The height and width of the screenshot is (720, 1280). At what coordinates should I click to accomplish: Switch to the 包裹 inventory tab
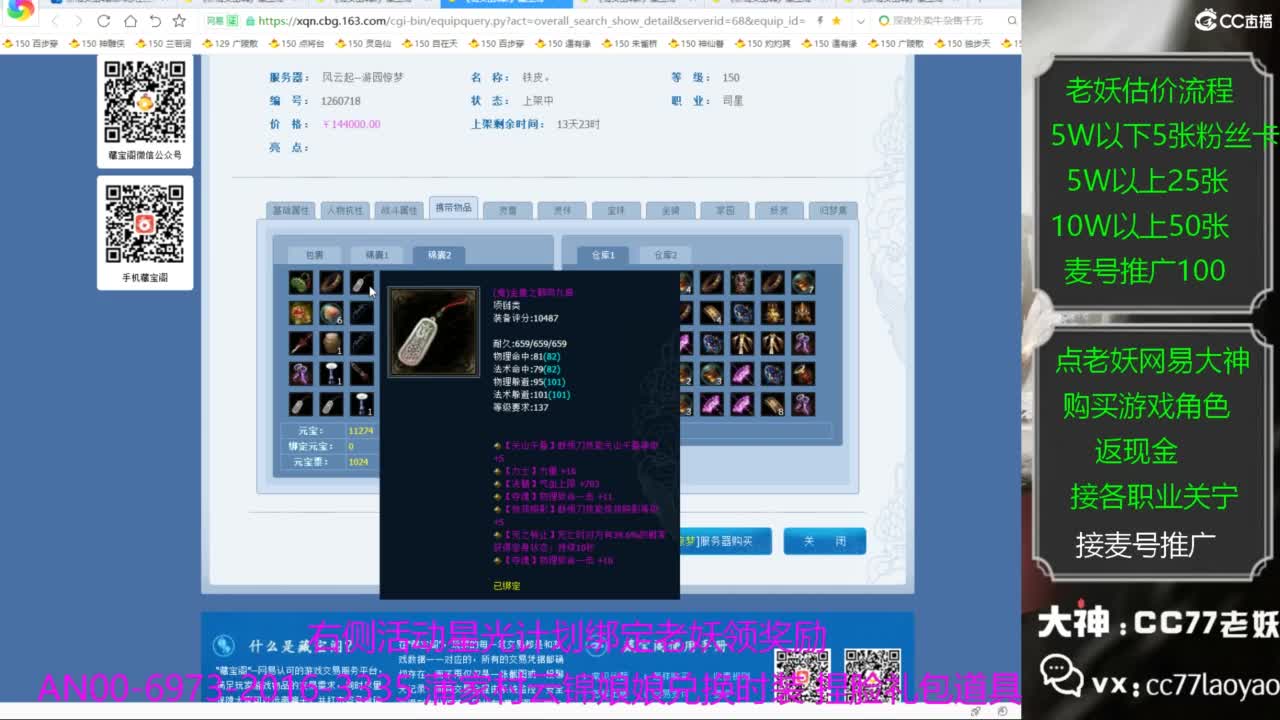pos(314,255)
